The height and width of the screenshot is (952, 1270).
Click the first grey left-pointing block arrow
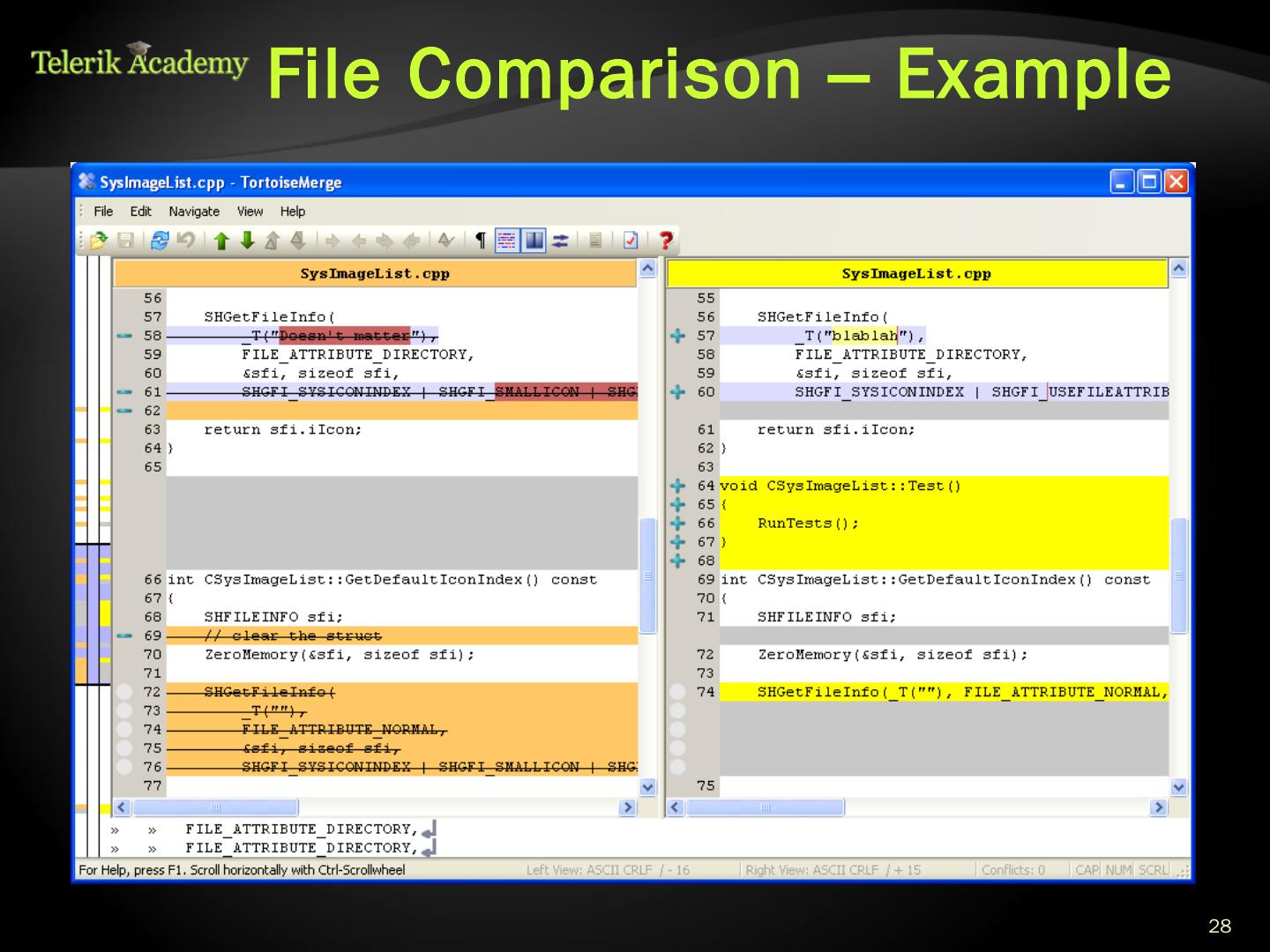click(359, 241)
